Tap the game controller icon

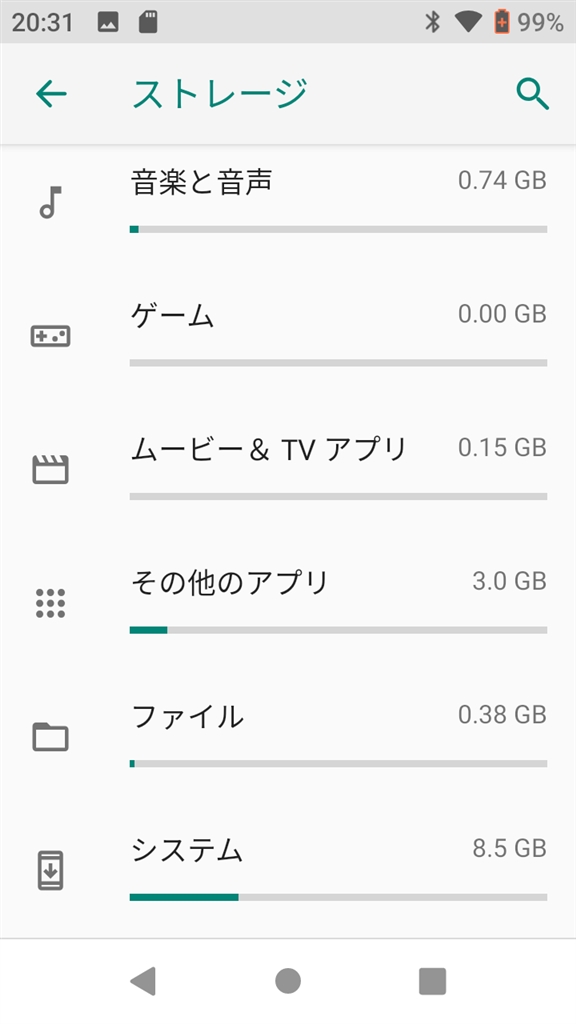pyautogui.click(x=50, y=336)
